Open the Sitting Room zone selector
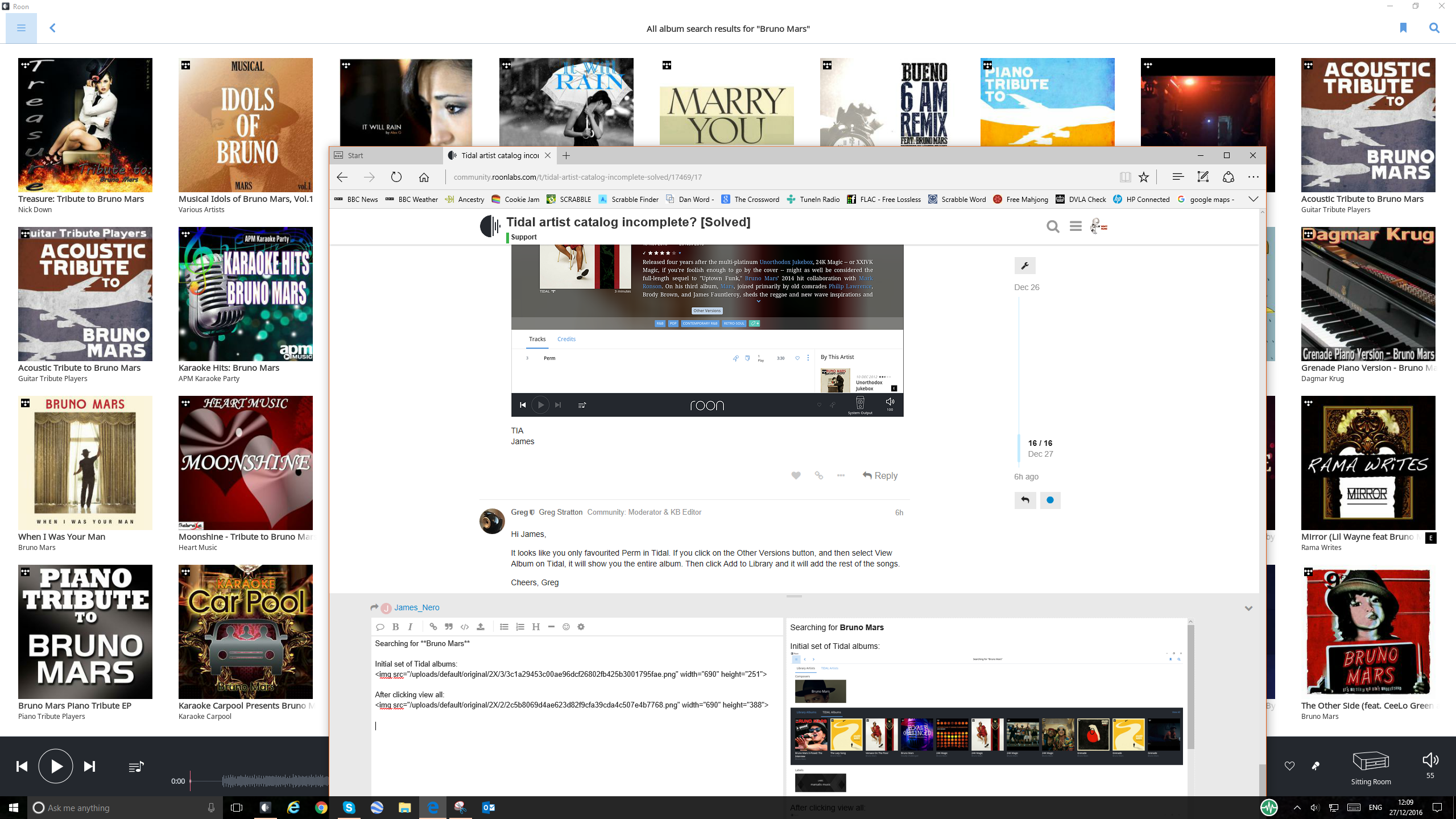The width and height of the screenshot is (1456, 819). coord(1371,767)
